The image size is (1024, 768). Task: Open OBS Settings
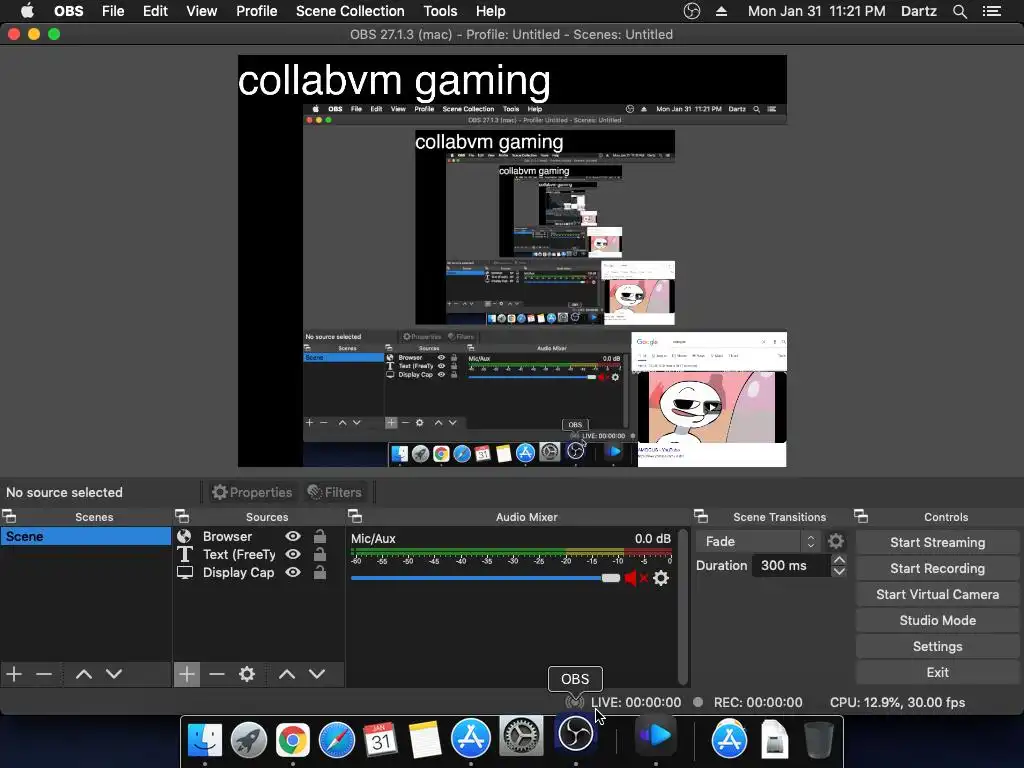coord(937,647)
